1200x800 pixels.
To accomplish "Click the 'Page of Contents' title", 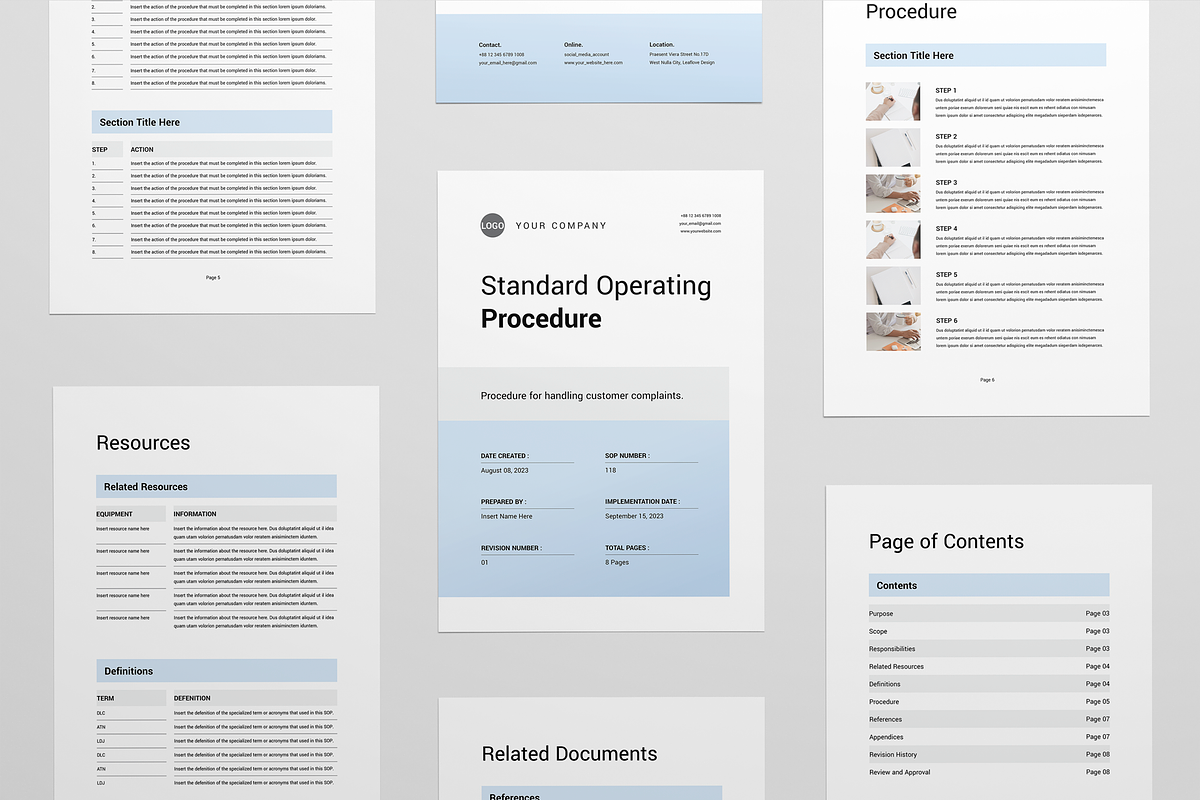I will coord(946,542).
